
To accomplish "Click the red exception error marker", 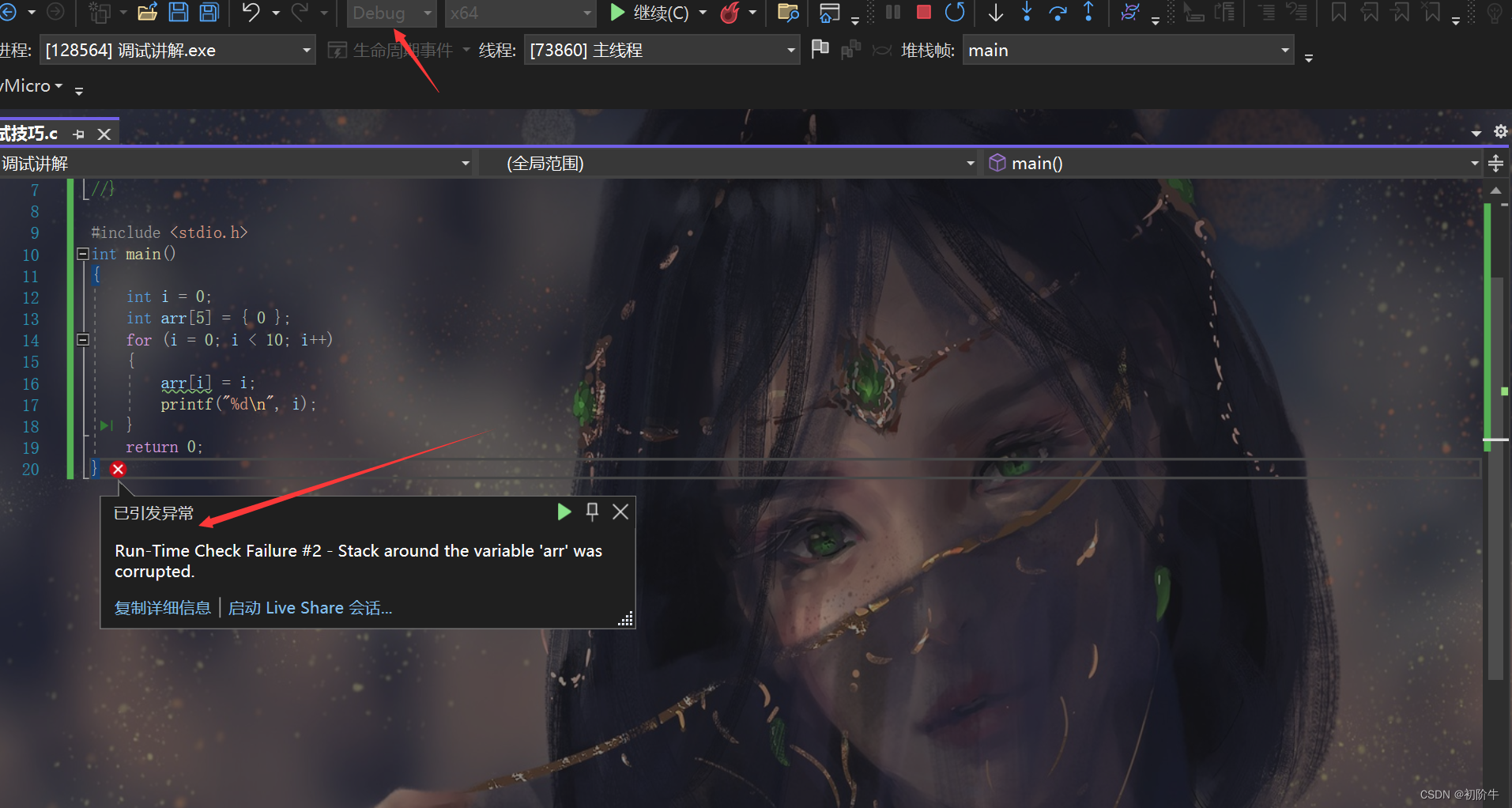I will 118,469.
